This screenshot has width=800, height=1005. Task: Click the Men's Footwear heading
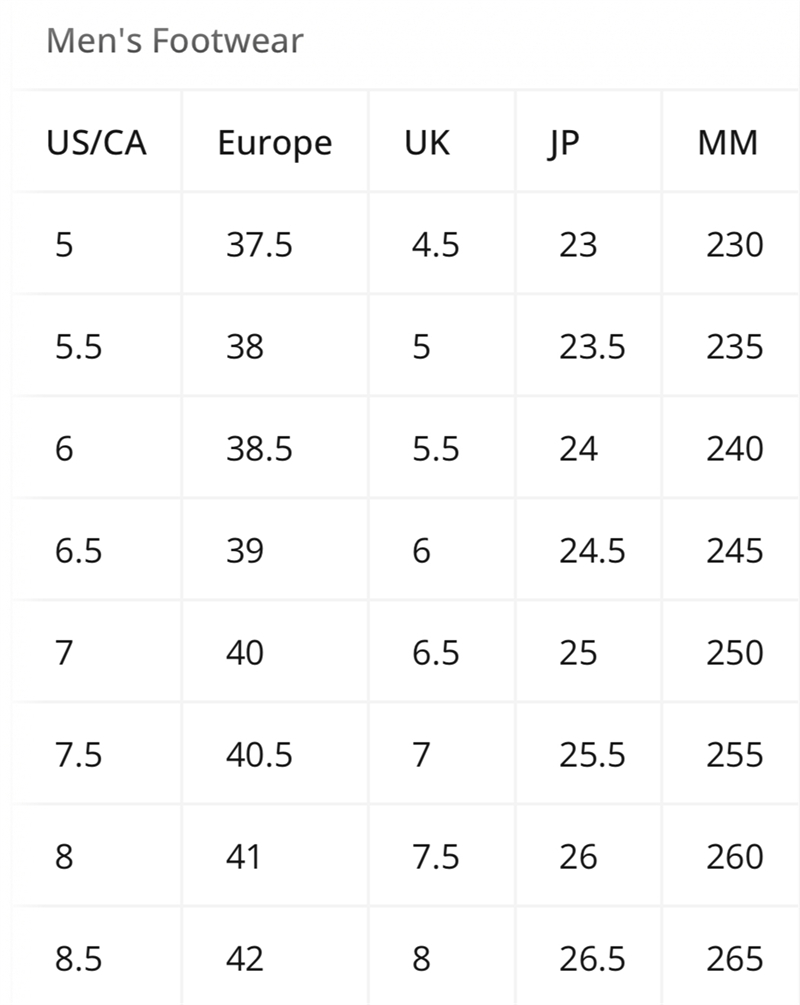click(x=174, y=41)
